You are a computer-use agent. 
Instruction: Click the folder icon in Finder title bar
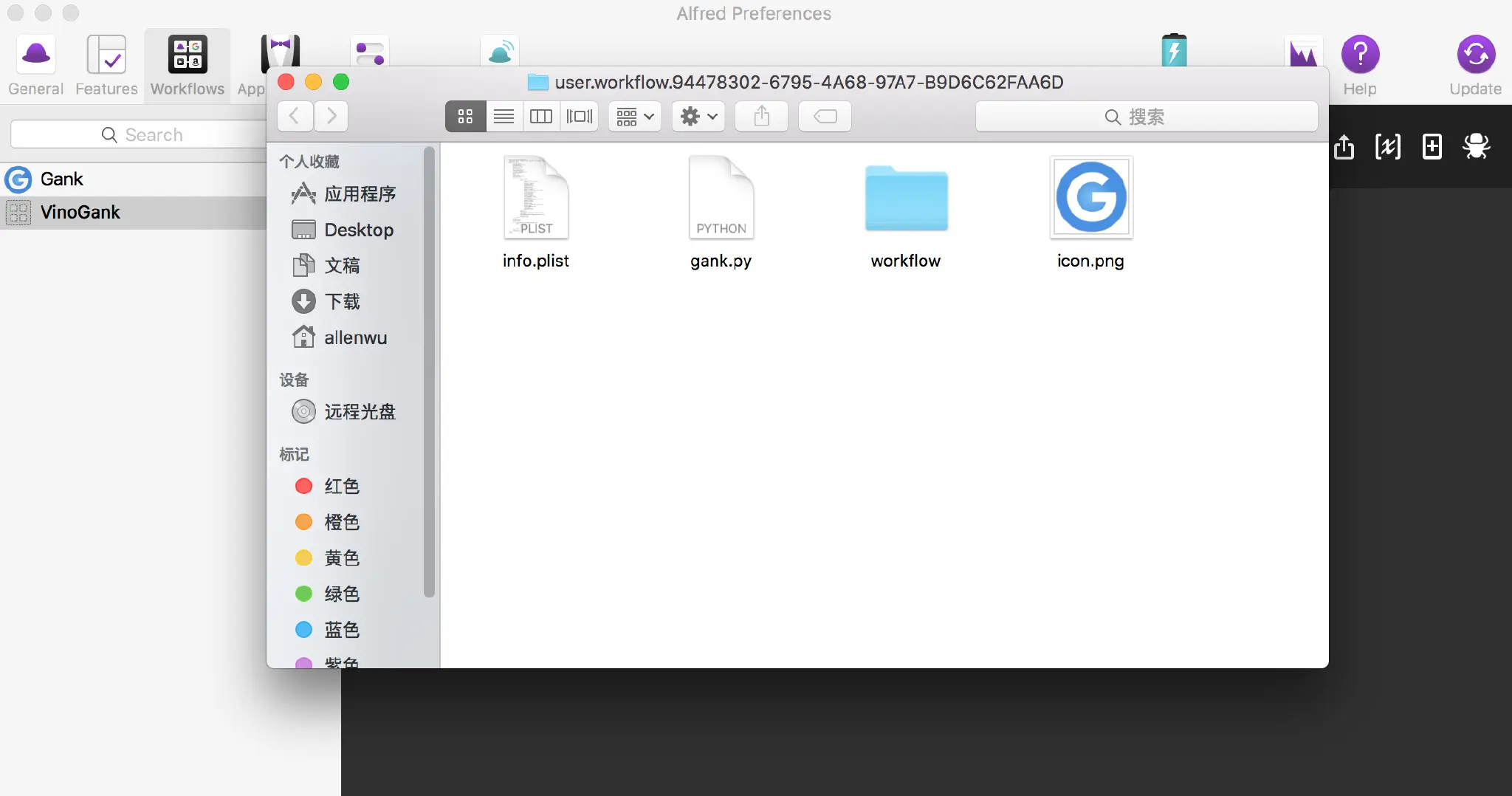(x=538, y=82)
